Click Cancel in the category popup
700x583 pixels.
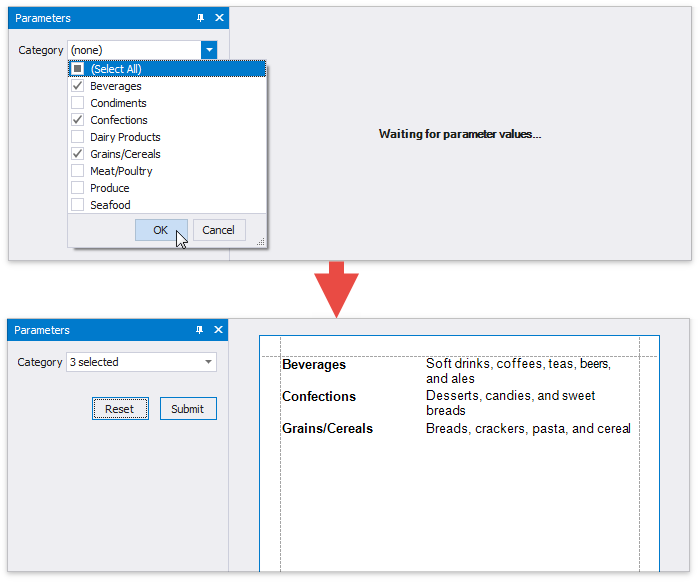[x=218, y=230]
